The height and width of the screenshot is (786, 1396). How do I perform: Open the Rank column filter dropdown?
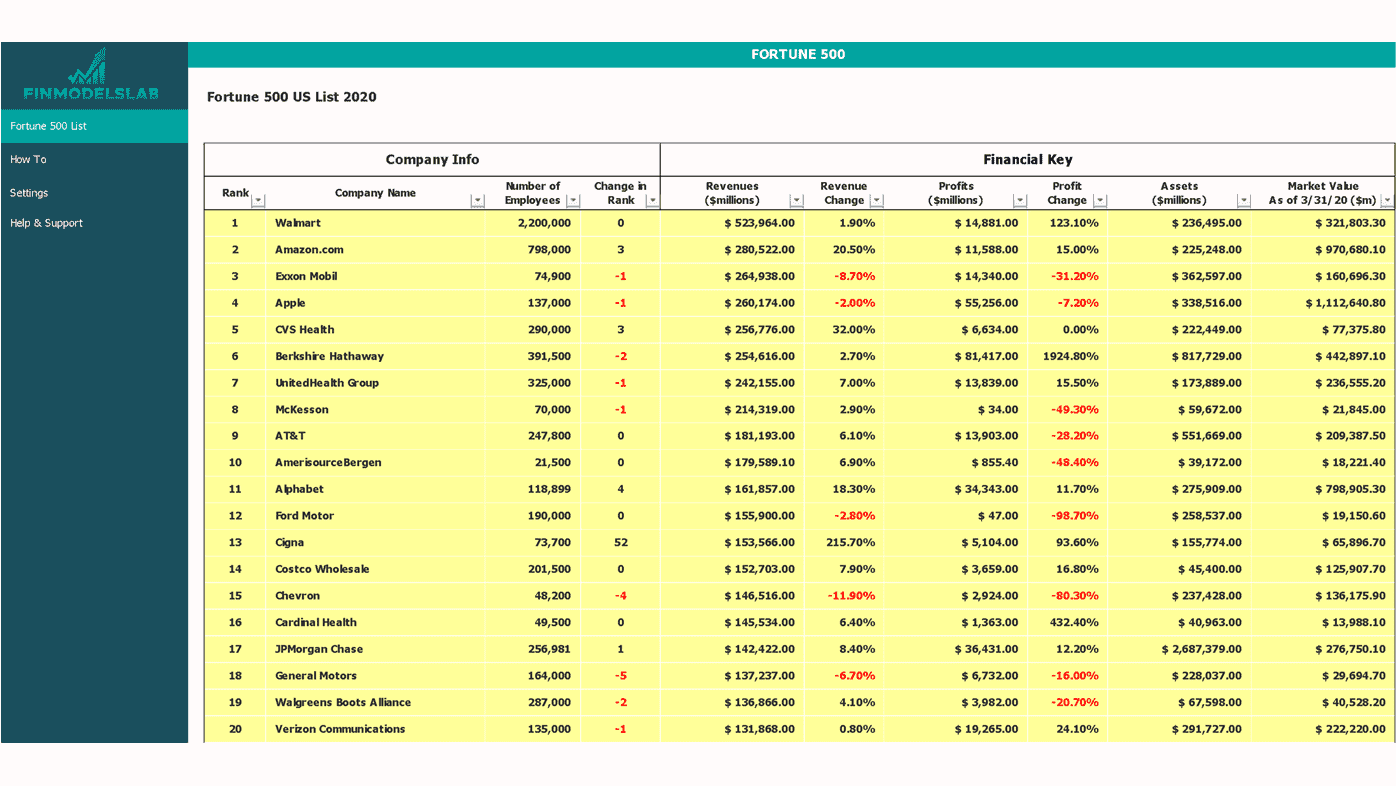pos(259,200)
